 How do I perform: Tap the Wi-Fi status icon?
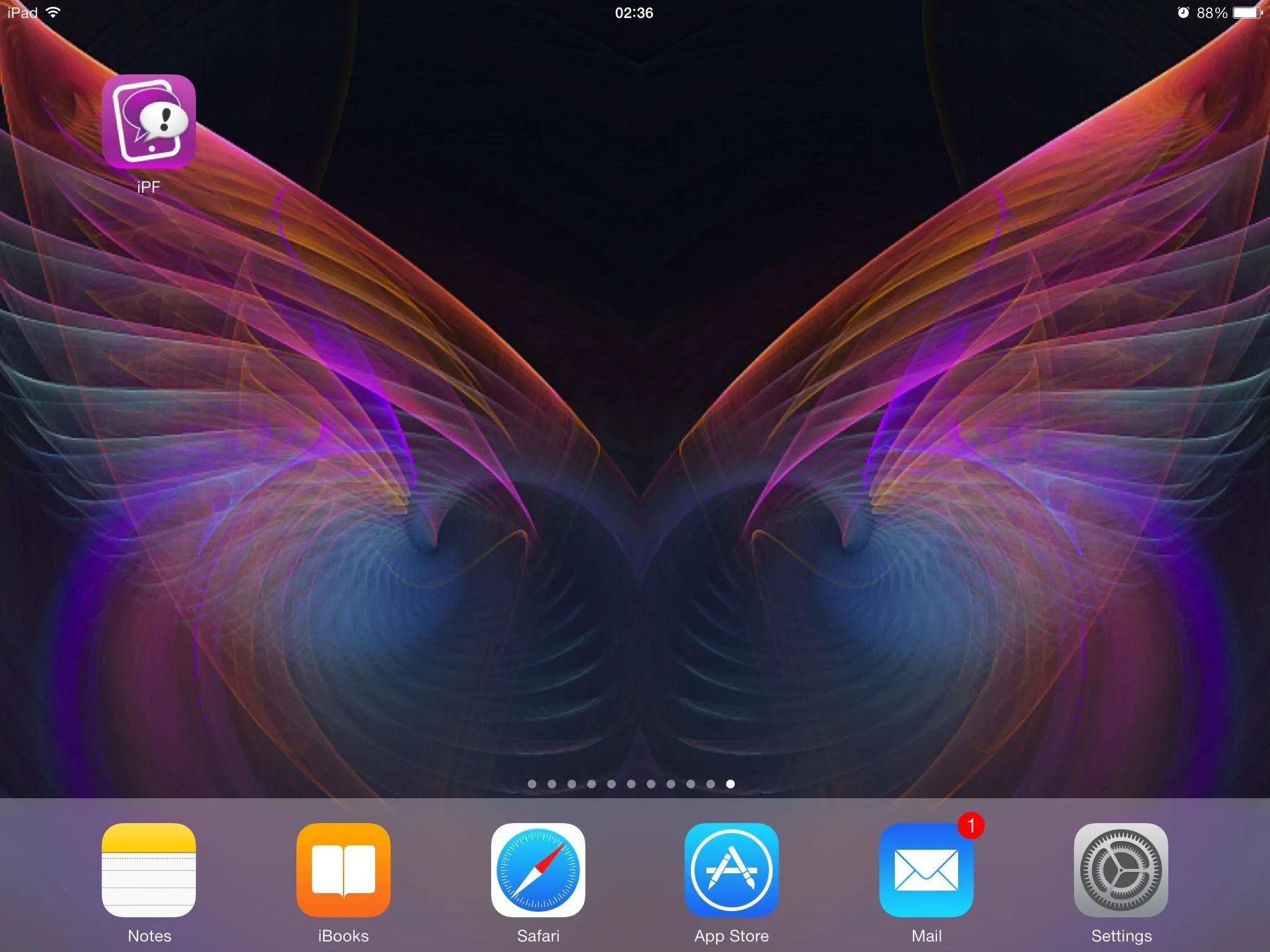click(54, 12)
